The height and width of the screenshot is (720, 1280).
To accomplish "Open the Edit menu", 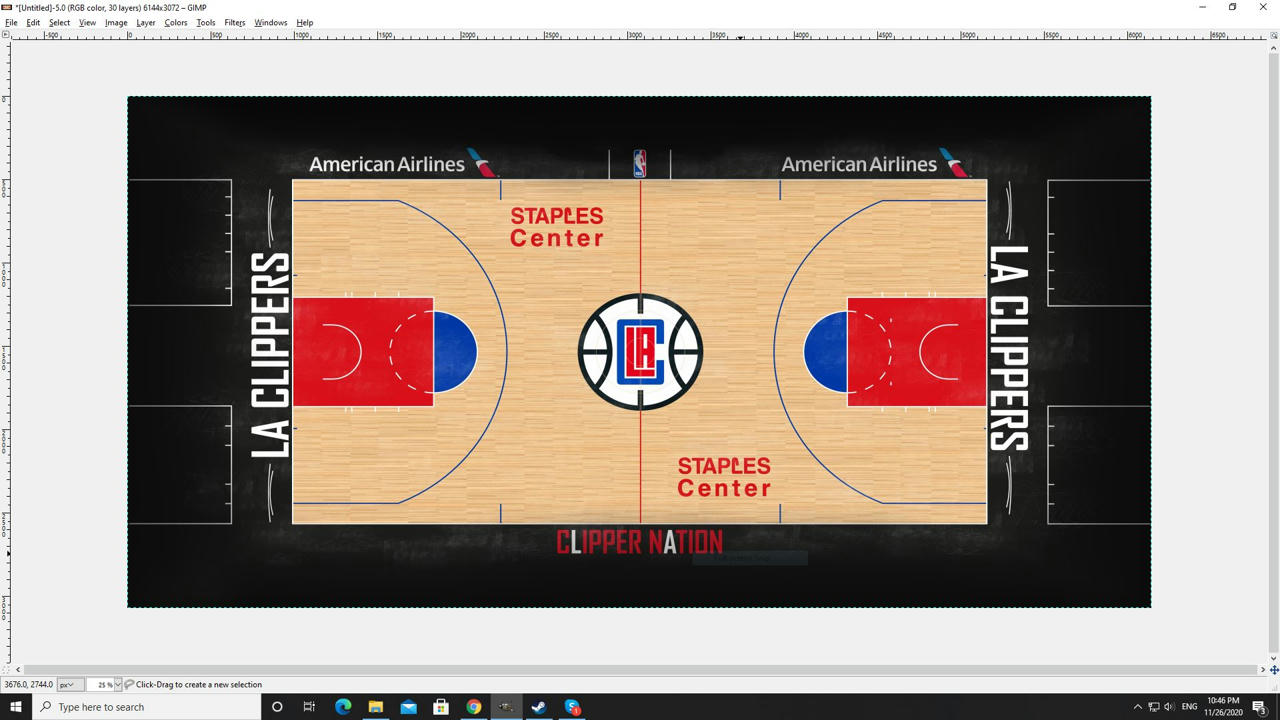I will point(33,22).
